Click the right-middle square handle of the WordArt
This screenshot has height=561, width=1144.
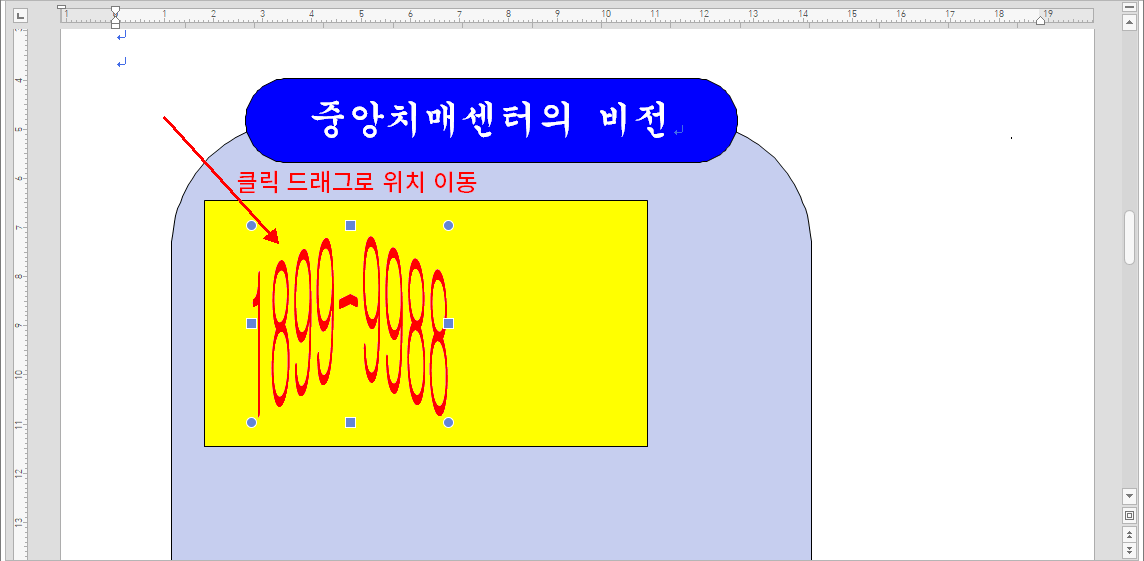pyautogui.click(x=449, y=323)
